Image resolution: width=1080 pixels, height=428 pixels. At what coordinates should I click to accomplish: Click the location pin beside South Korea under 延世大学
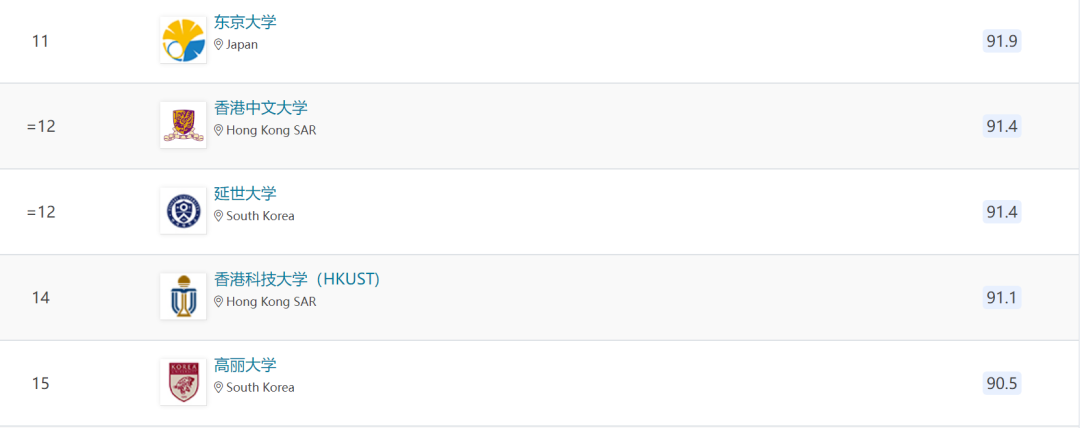click(x=218, y=216)
